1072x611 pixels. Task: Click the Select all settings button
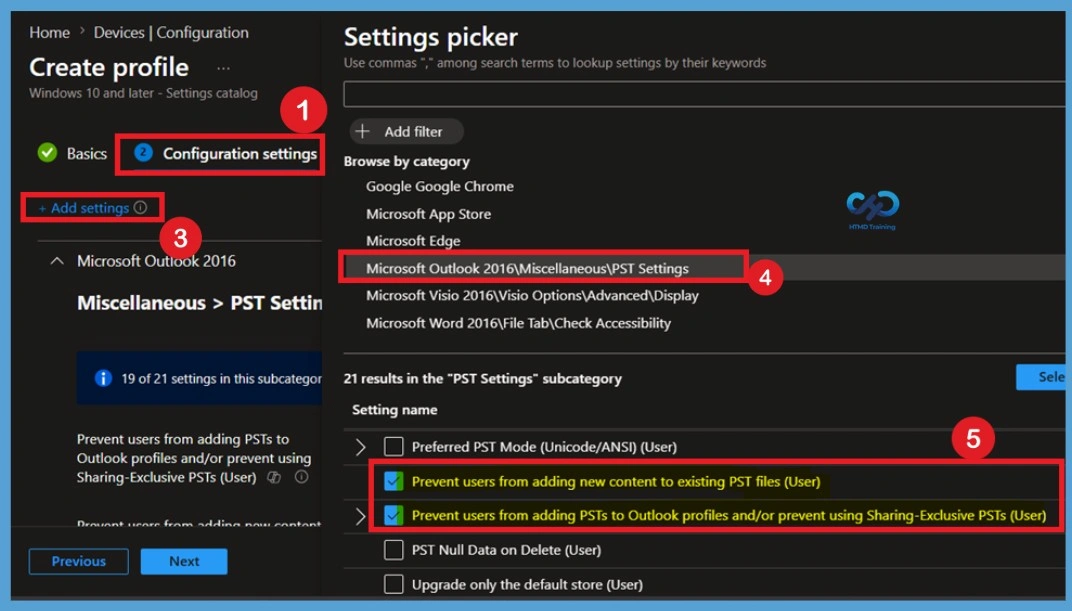[1041, 377]
